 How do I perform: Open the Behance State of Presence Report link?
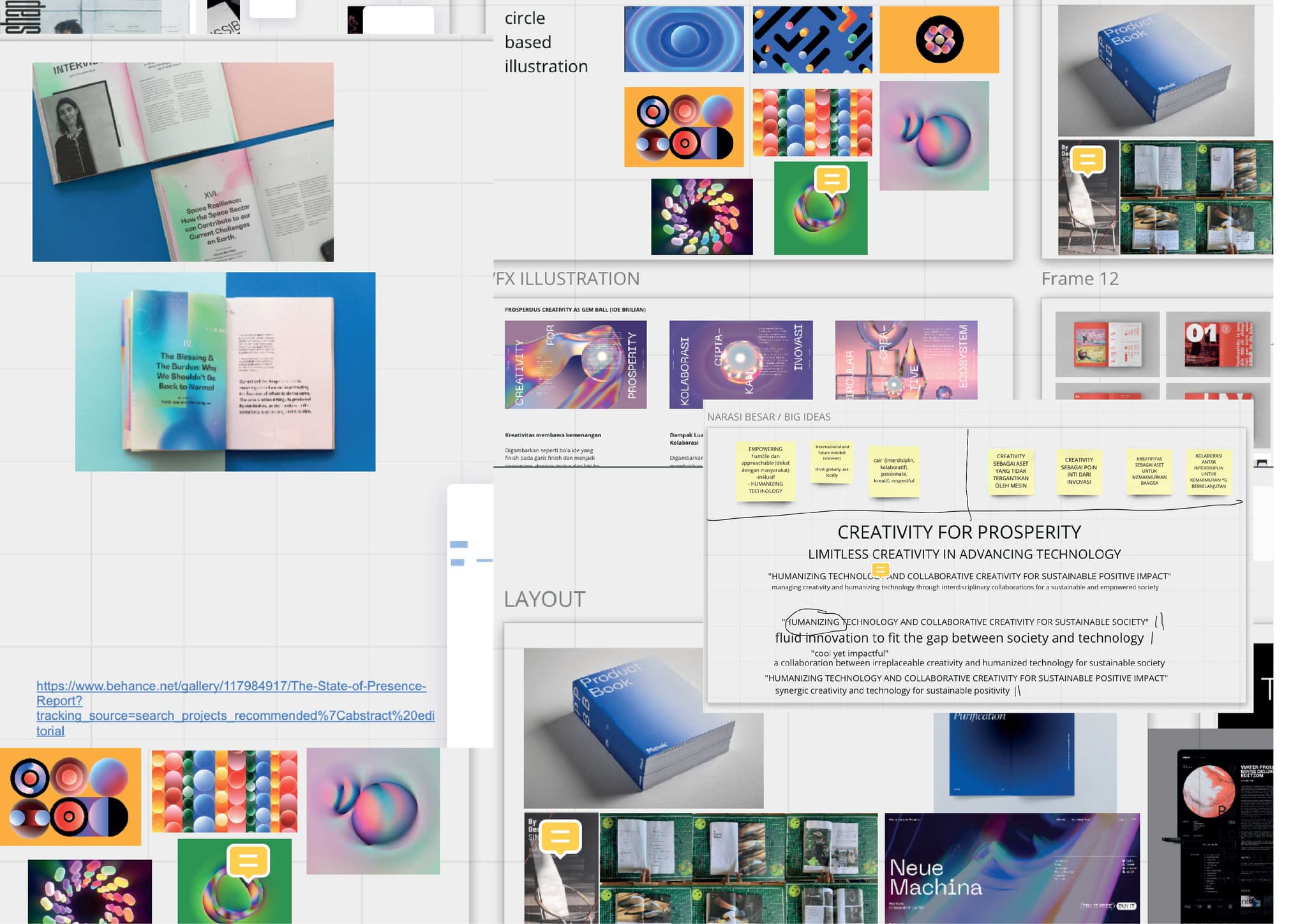click(235, 708)
